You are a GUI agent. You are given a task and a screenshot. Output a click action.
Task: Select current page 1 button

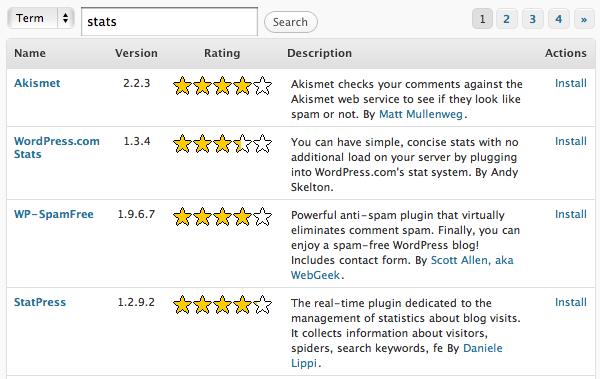482,19
